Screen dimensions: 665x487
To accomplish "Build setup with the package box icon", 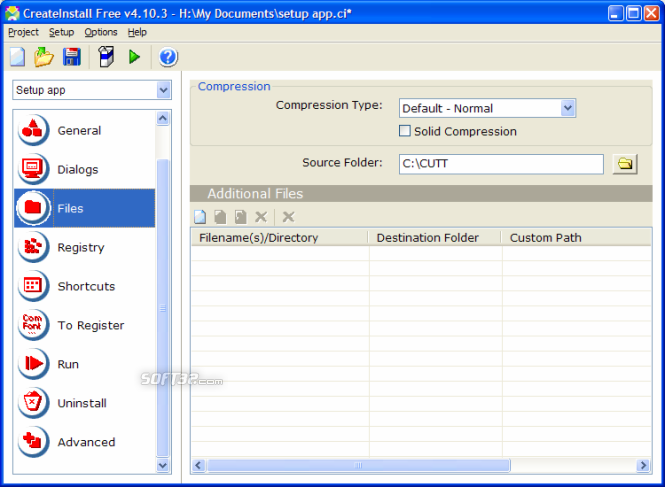I will [106, 57].
